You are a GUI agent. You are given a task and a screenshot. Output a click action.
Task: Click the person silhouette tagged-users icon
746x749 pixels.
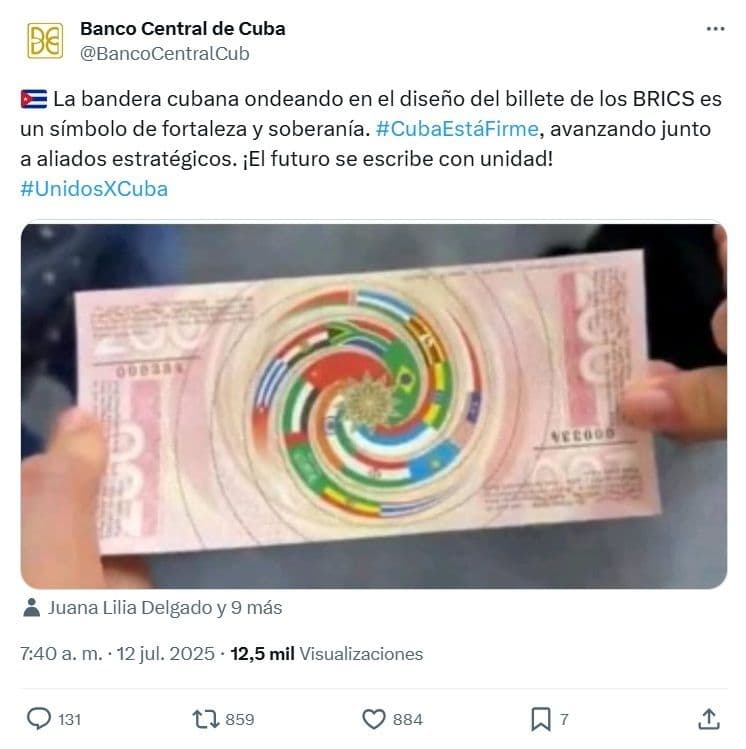[32, 608]
